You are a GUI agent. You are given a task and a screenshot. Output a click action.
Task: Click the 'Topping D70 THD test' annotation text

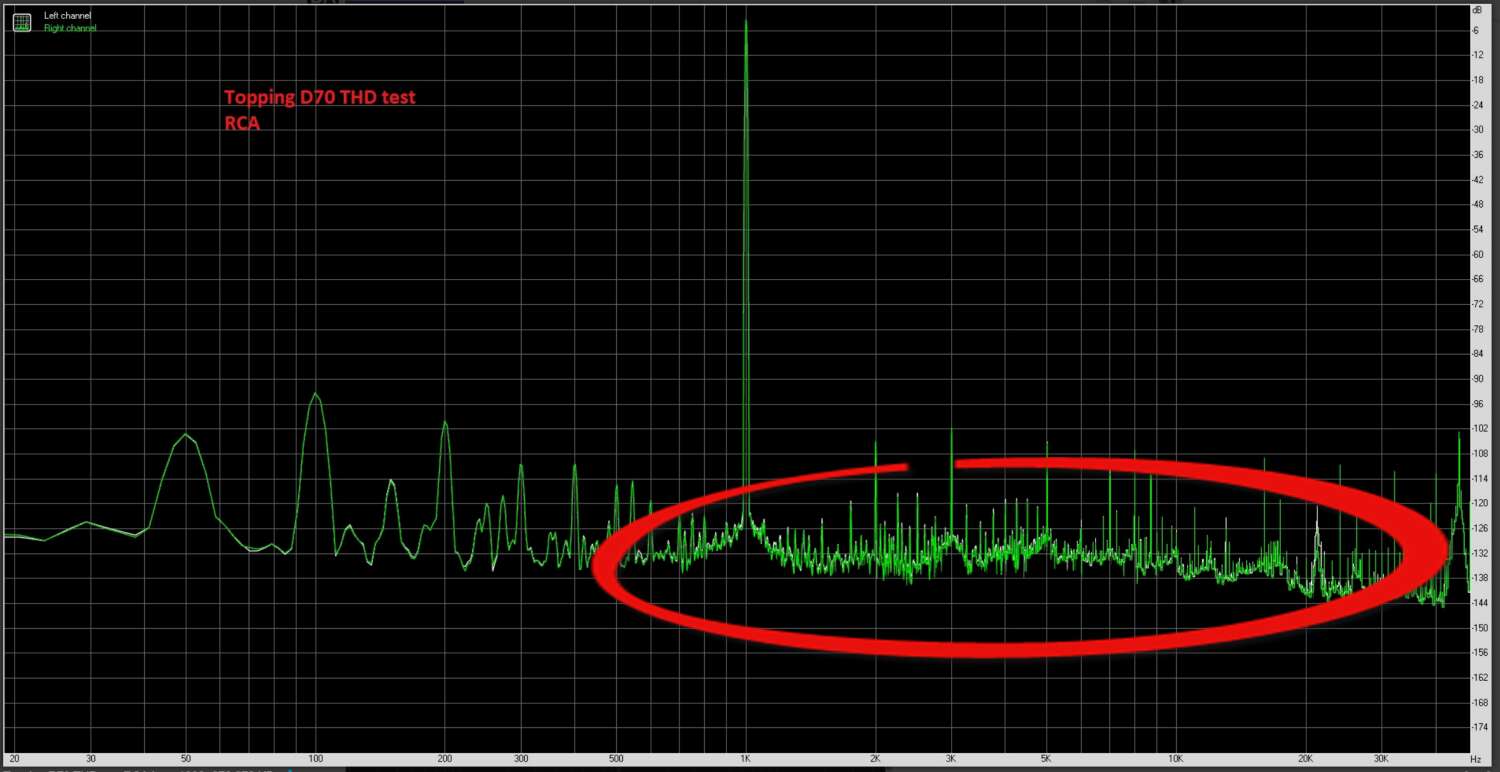pyautogui.click(x=319, y=97)
